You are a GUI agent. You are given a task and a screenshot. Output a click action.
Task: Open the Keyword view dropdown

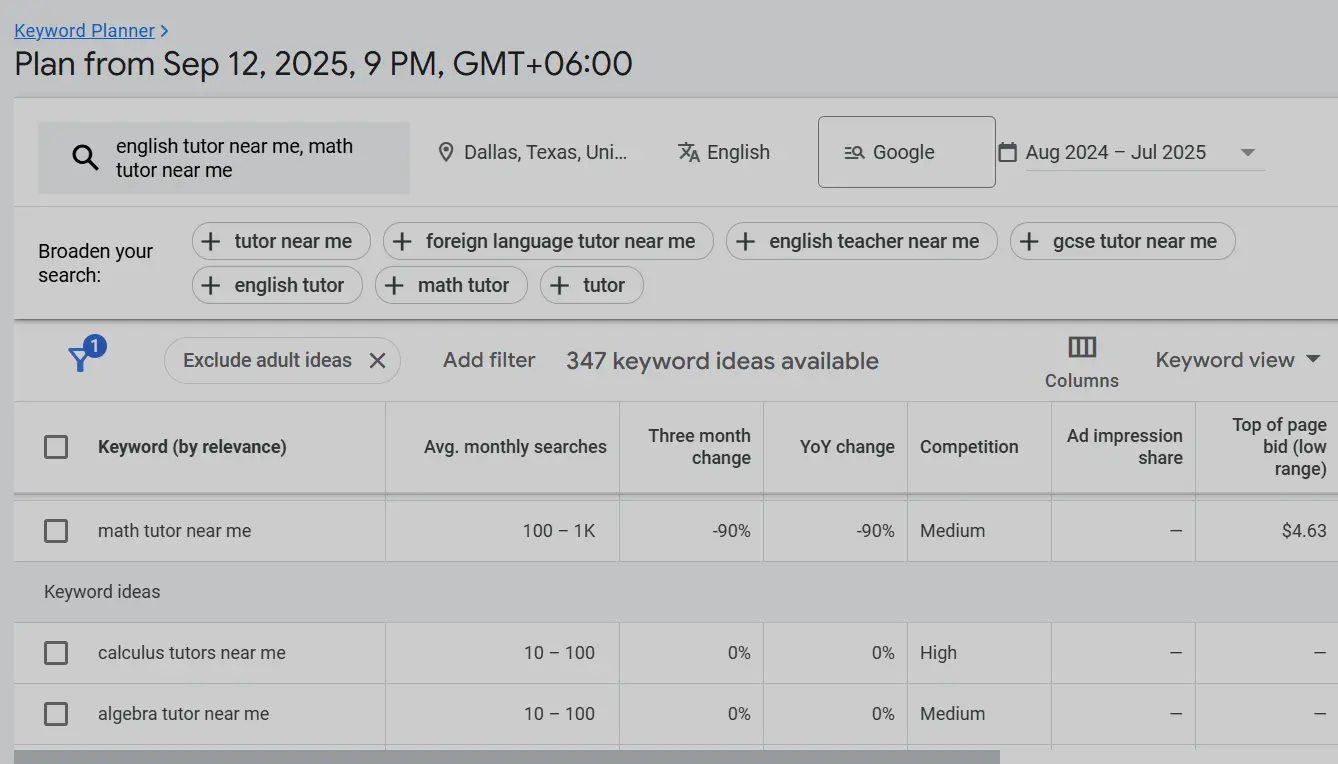pyautogui.click(x=1239, y=359)
